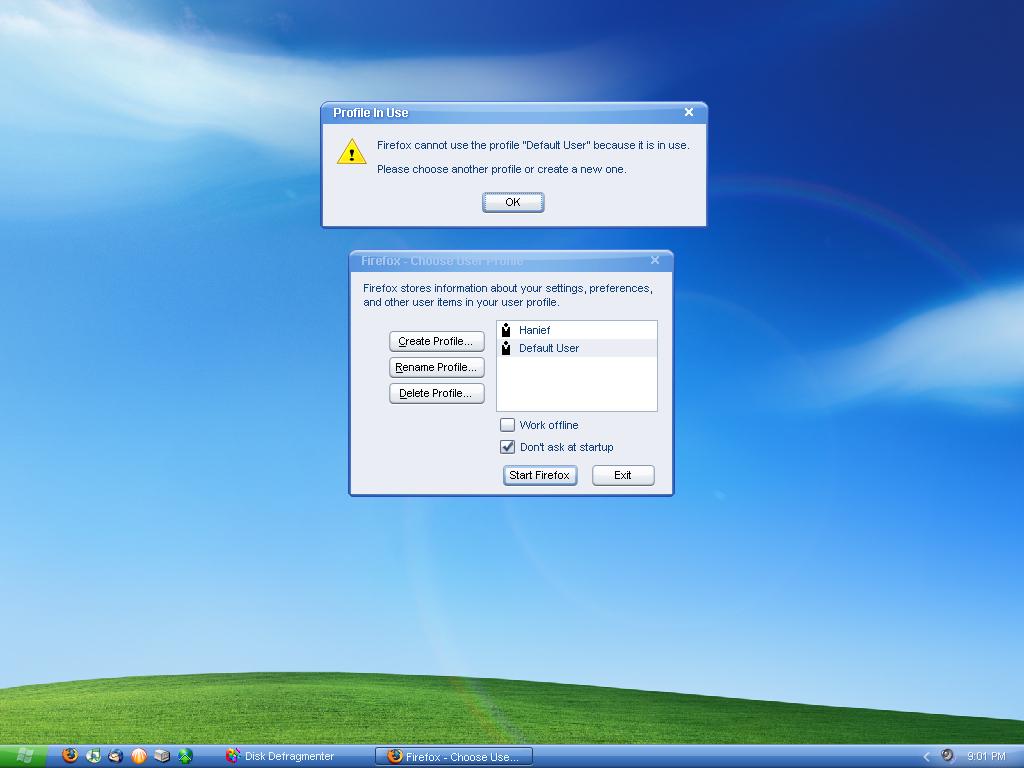This screenshot has height=768, width=1024.
Task: Click the music note quick launch icon
Action: click(93, 756)
